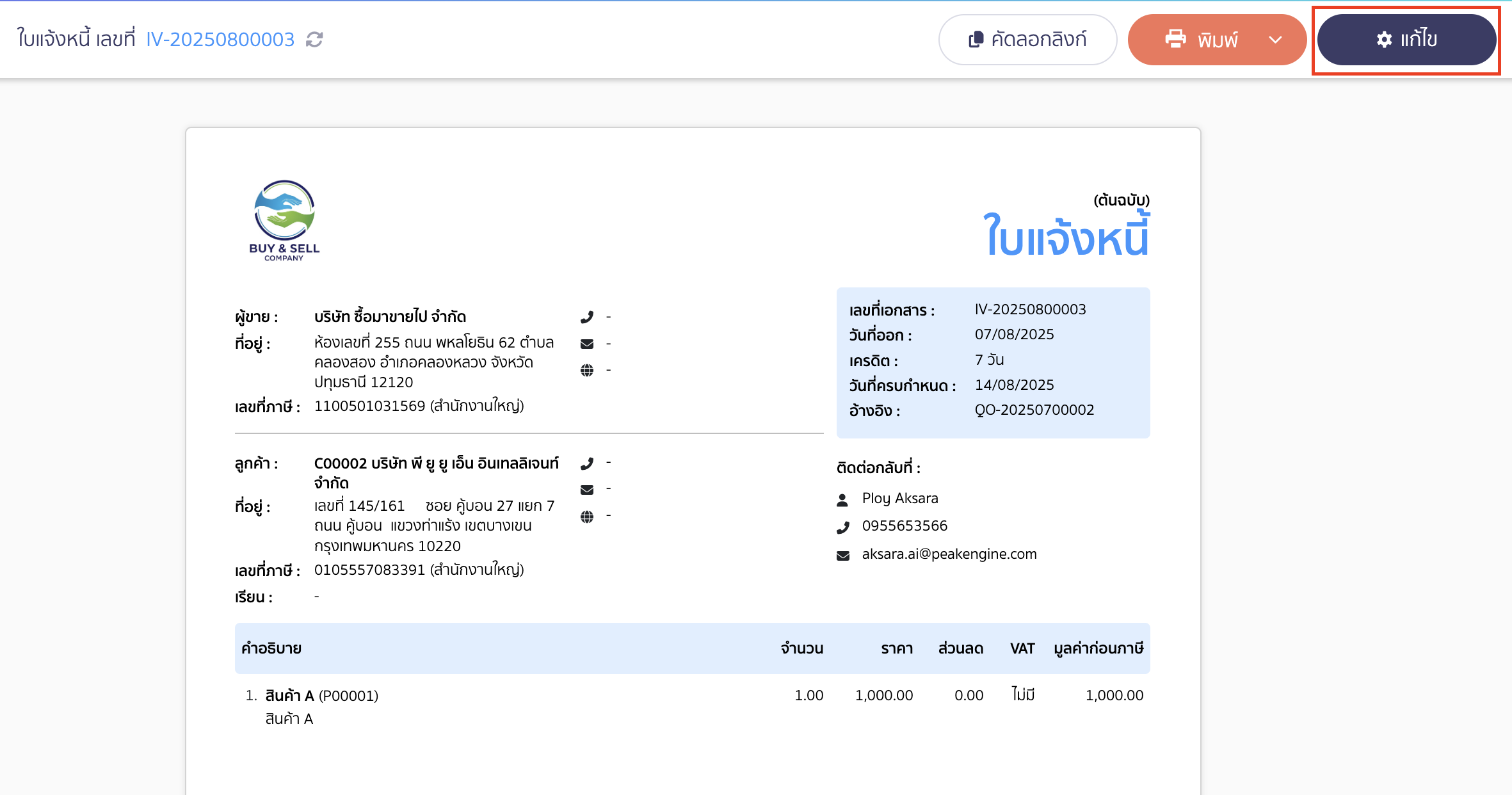Viewport: 1512px width, 795px height.
Task: Click the line item สินค้า A (P00001)
Action: [321, 696]
